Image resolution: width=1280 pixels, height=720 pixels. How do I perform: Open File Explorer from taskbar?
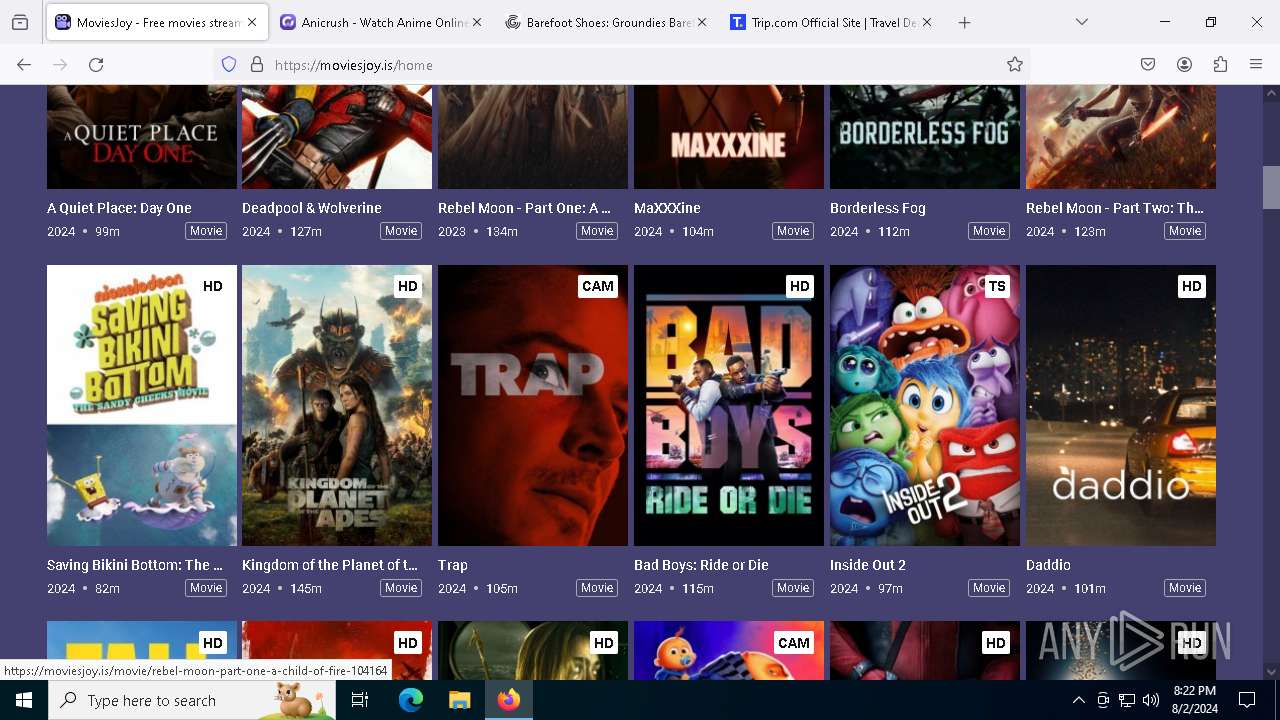click(x=459, y=700)
